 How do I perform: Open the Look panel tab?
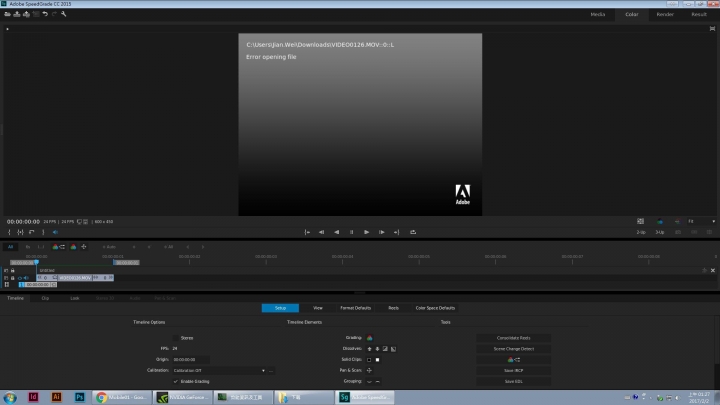(75, 298)
